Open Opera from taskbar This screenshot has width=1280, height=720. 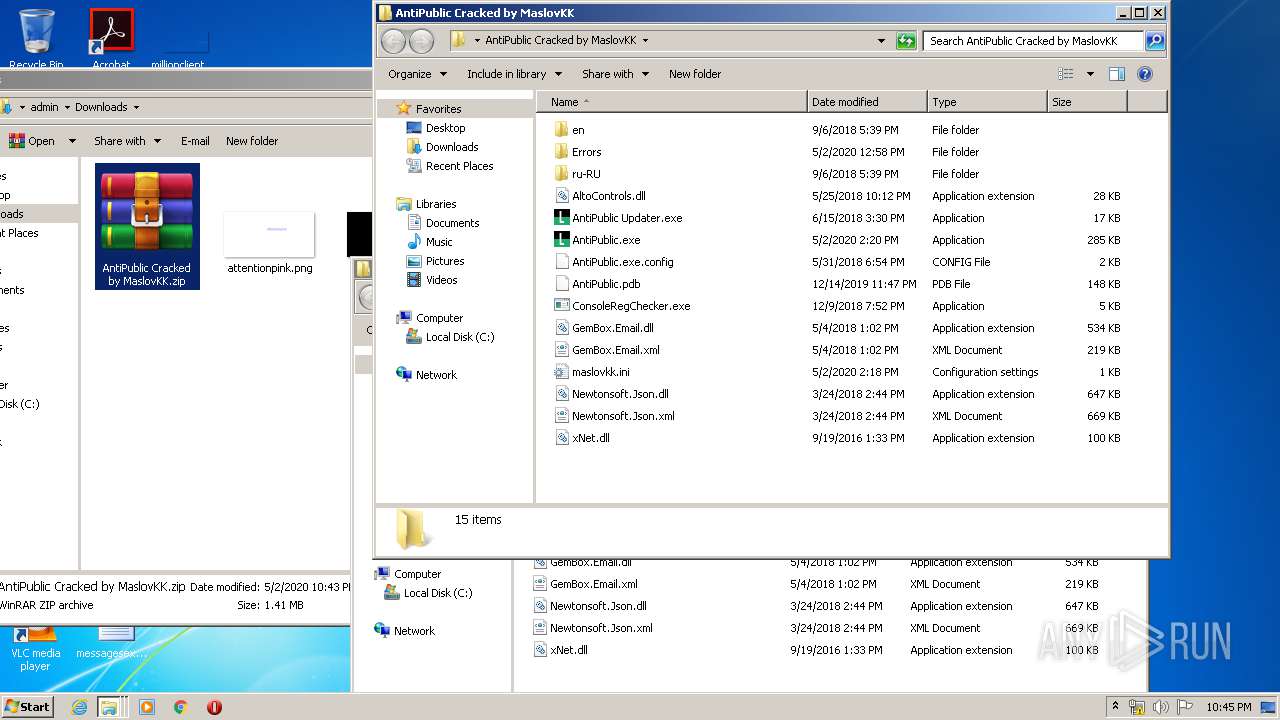214,707
